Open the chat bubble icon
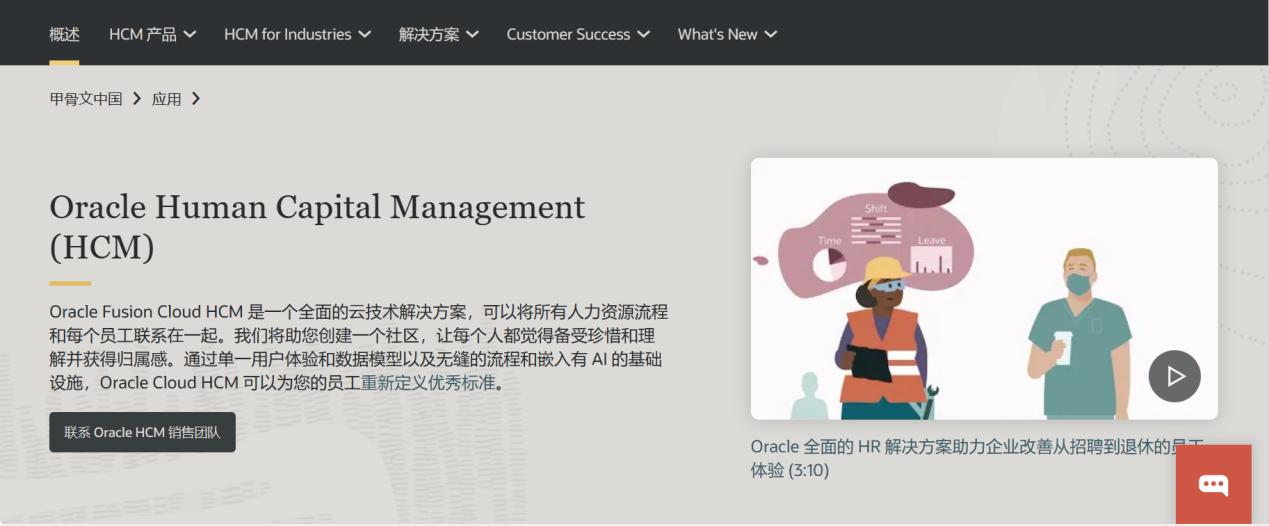This screenshot has width=1269, height=526. pos(1213,485)
